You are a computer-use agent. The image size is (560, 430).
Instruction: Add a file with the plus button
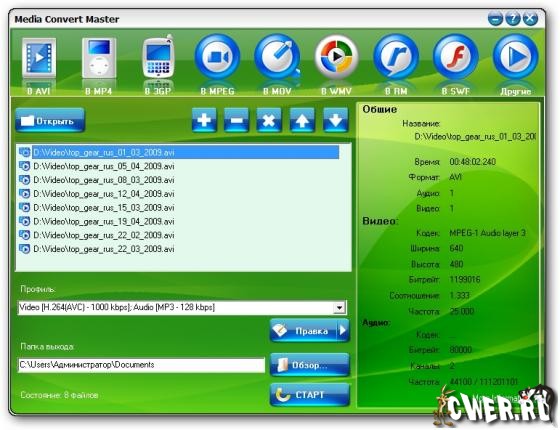204,120
